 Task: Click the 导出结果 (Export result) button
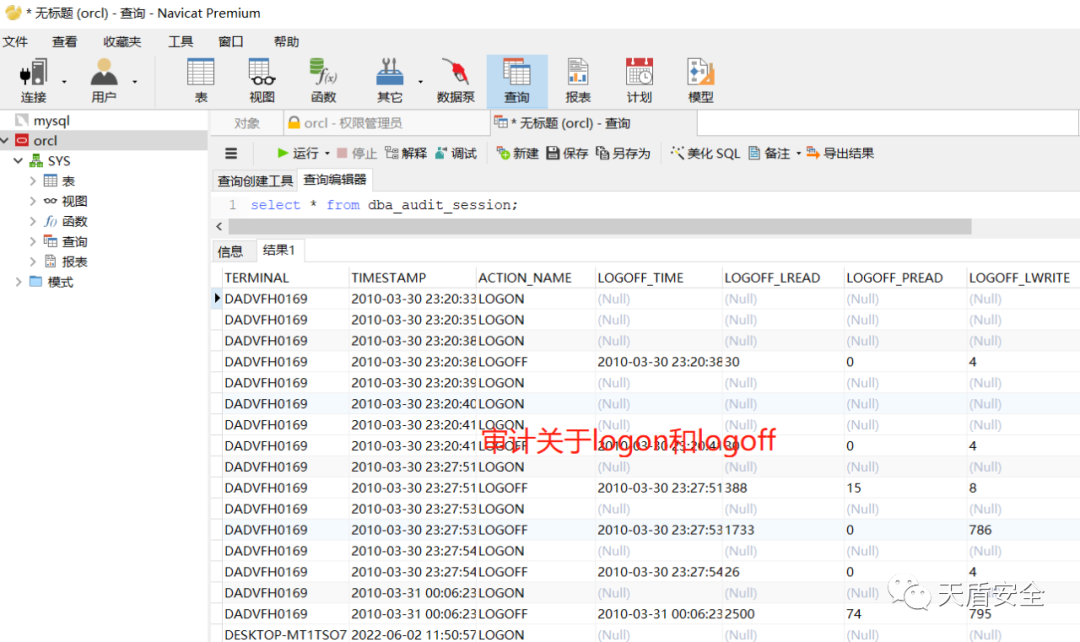coord(840,153)
